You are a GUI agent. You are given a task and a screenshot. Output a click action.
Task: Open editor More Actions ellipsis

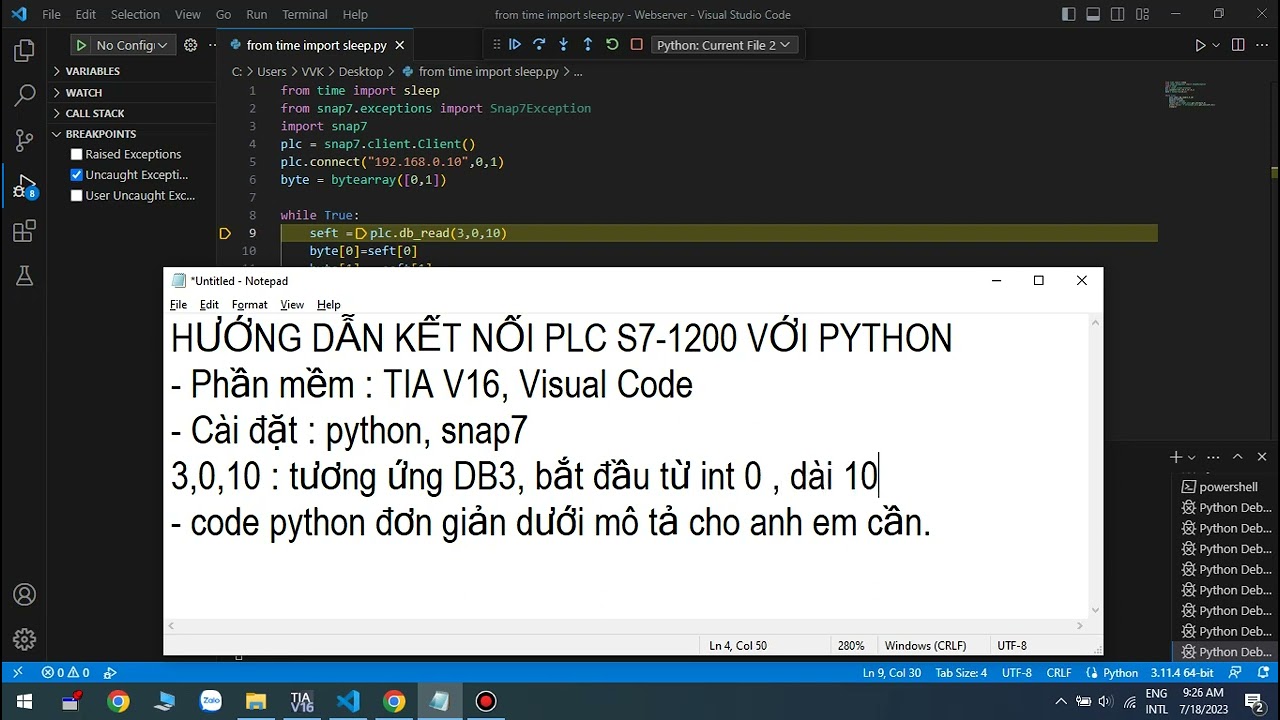click(x=1262, y=45)
